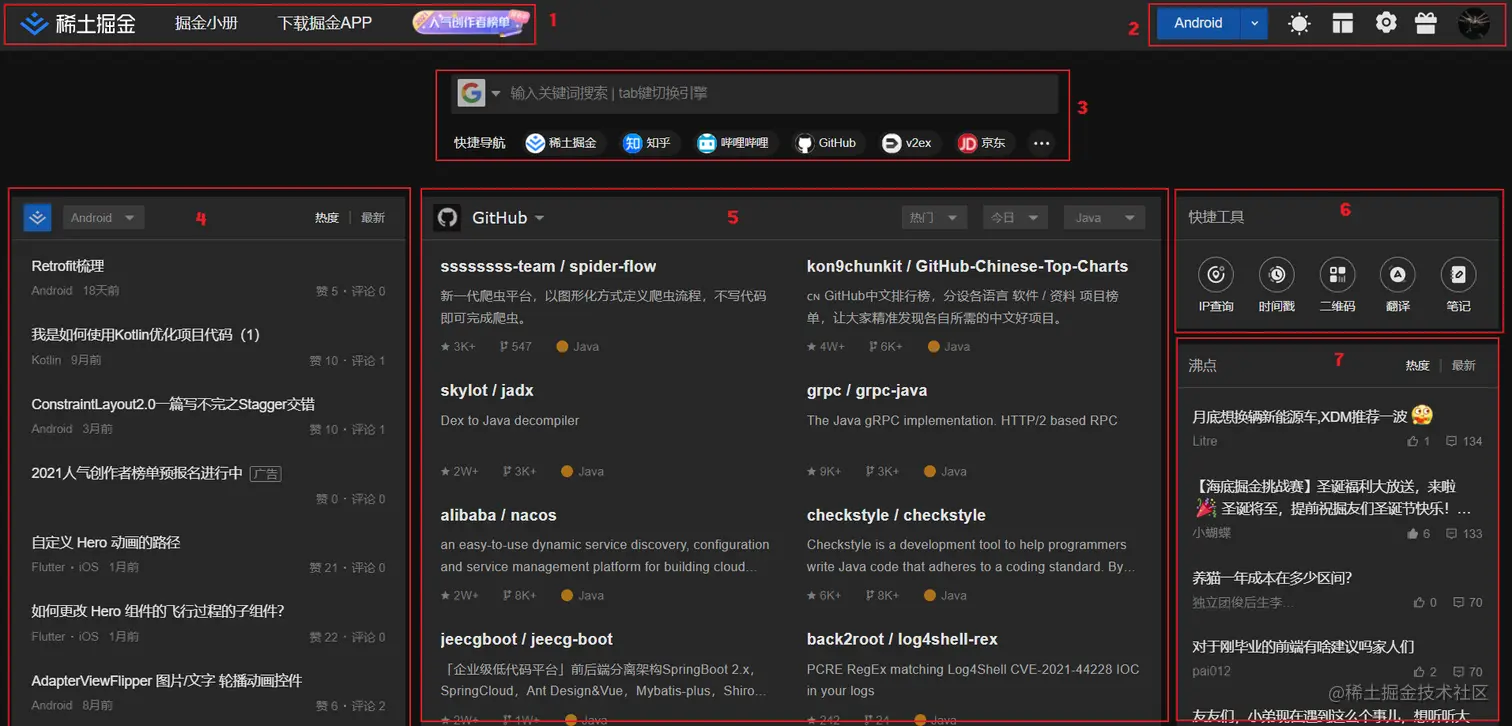Expand the search engine switcher arrow
Image resolution: width=1512 pixels, height=726 pixels.
[495, 94]
